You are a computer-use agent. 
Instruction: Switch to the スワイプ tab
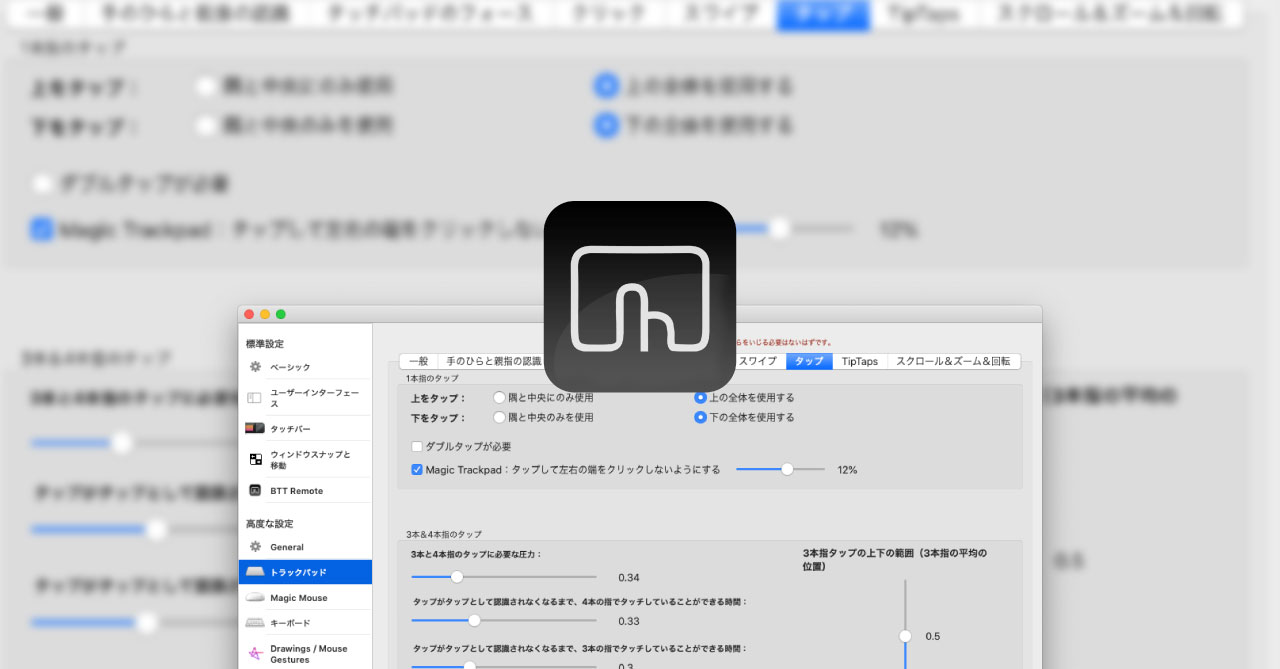[x=760, y=361]
